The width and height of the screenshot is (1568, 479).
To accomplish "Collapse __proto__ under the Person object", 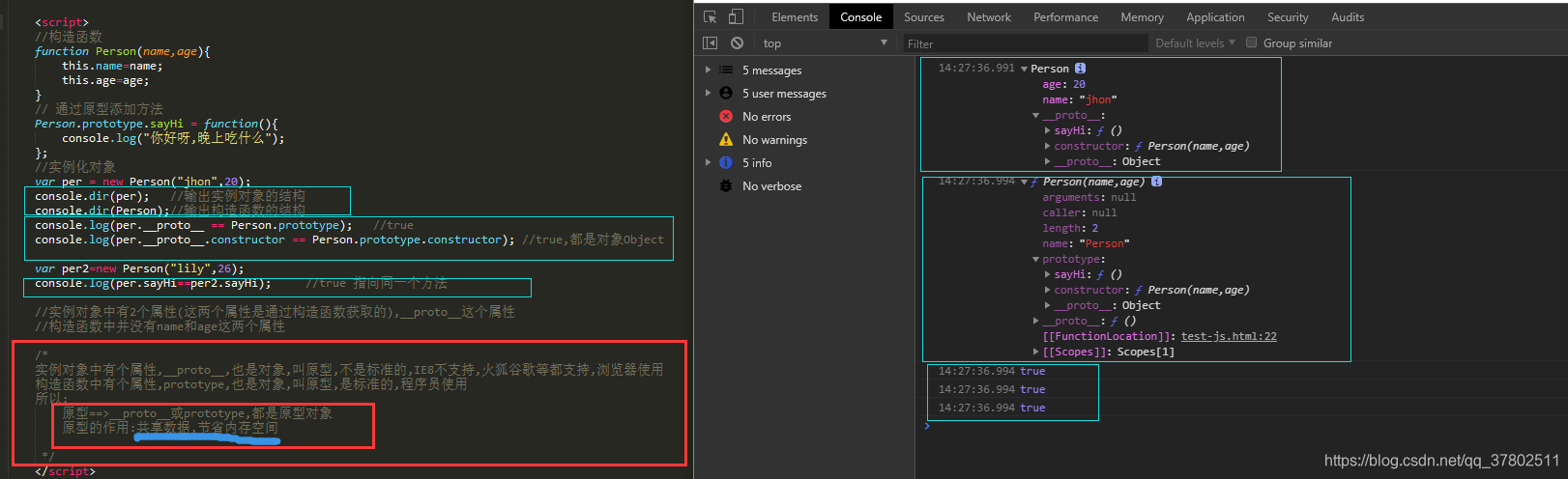I will (x=1036, y=116).
